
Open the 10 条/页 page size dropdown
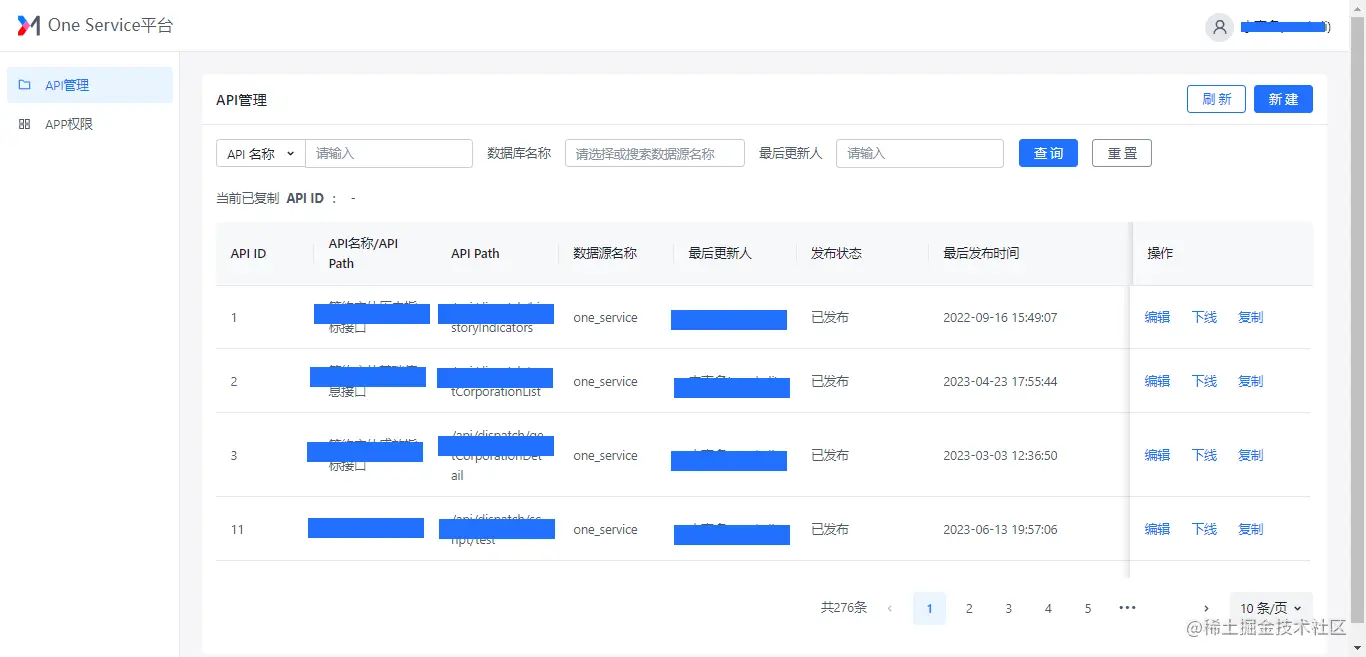coord(1271,608)
